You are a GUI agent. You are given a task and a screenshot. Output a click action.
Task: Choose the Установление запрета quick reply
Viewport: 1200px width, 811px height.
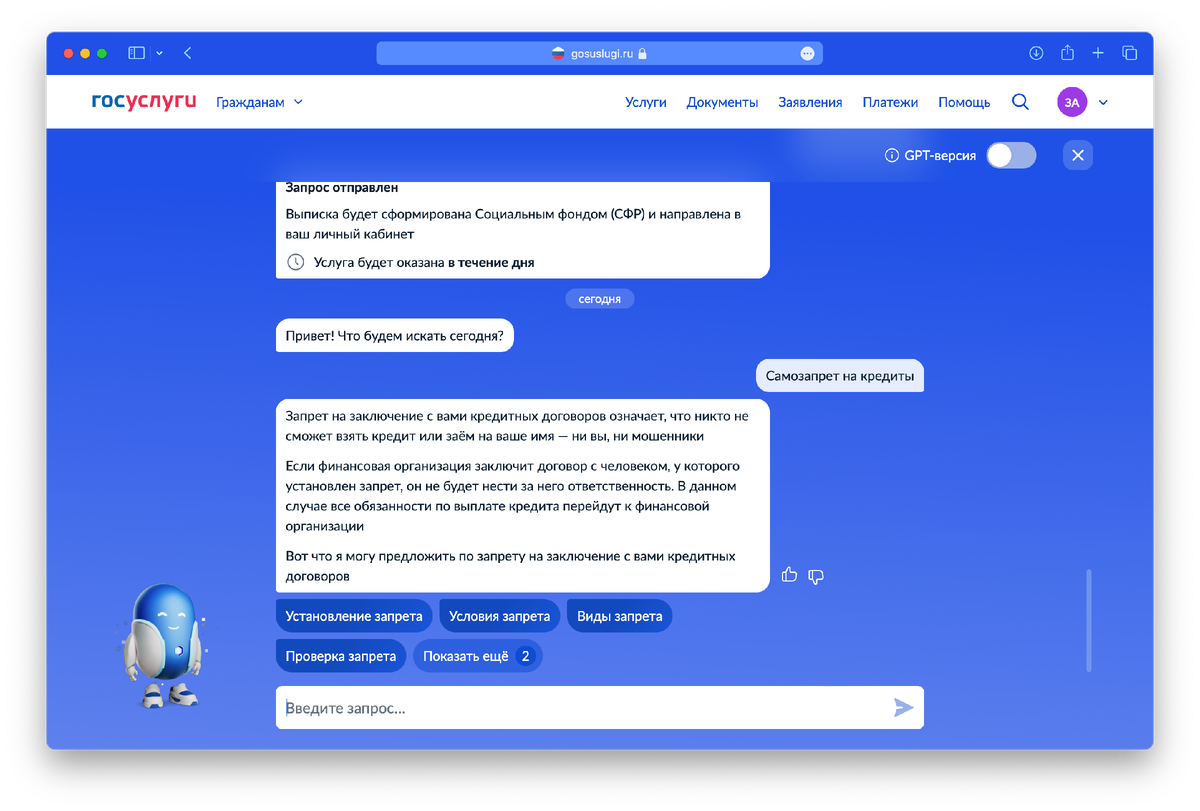(353, 615)
